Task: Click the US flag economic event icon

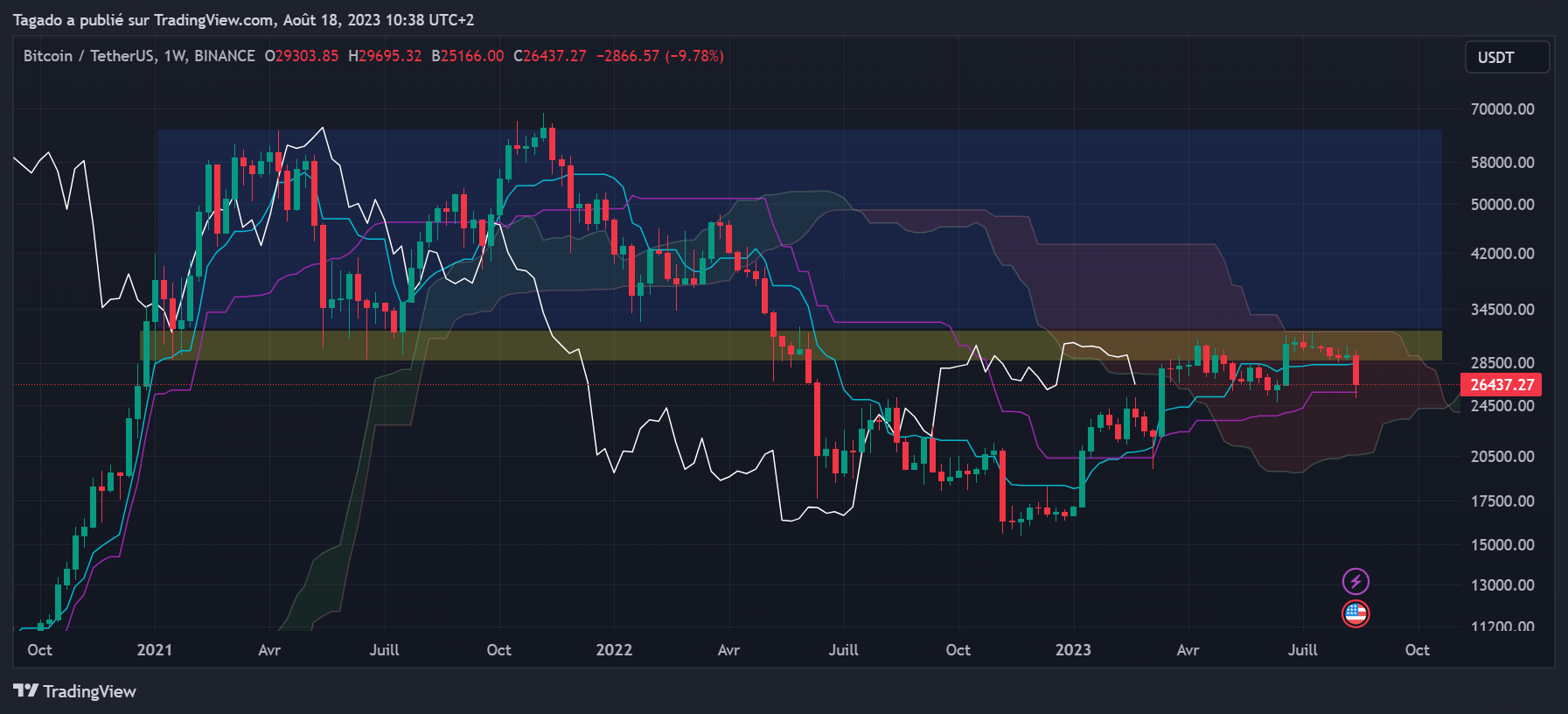Action: coord(1355,613)
